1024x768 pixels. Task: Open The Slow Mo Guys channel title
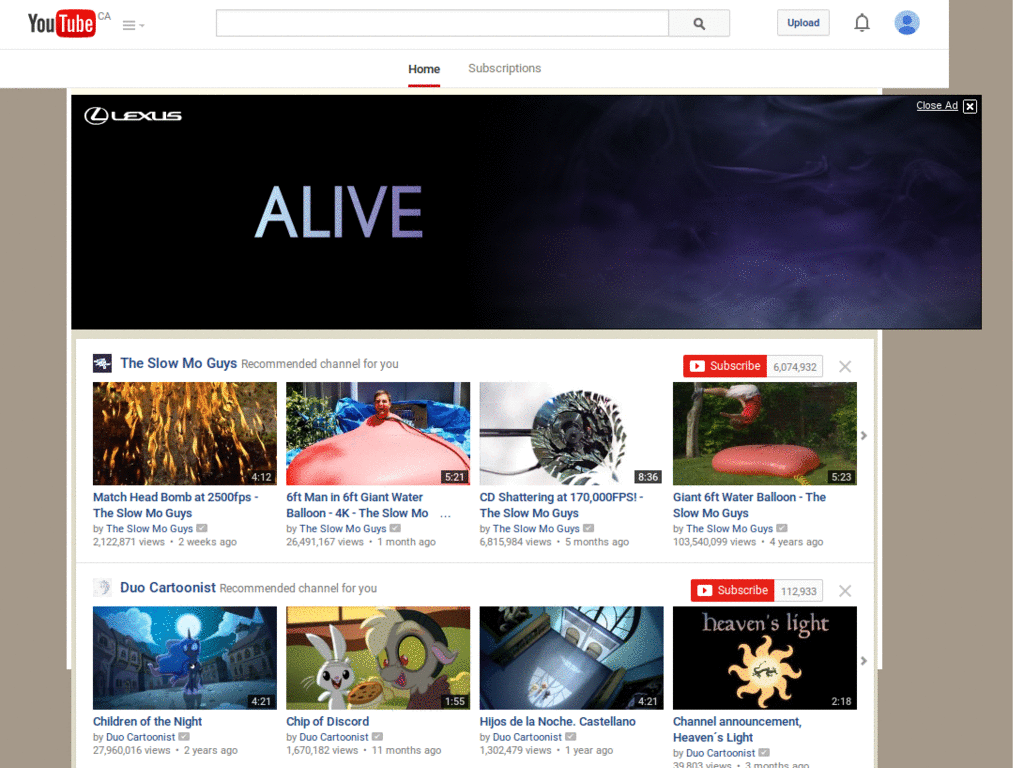coord(178,363)
